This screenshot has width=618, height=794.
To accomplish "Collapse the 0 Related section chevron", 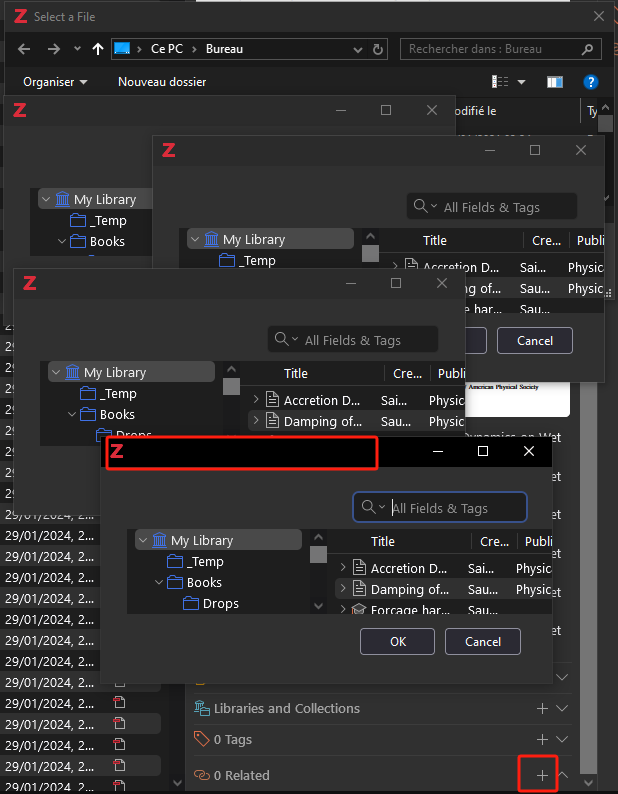I will coord(562,775).
